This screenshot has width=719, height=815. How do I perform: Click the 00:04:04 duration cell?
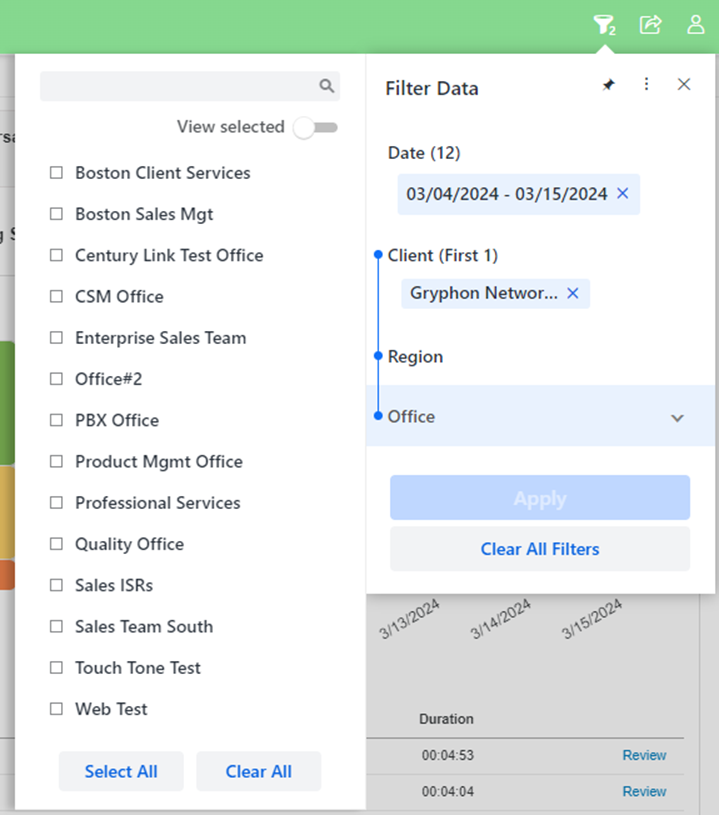coord(448,792)
